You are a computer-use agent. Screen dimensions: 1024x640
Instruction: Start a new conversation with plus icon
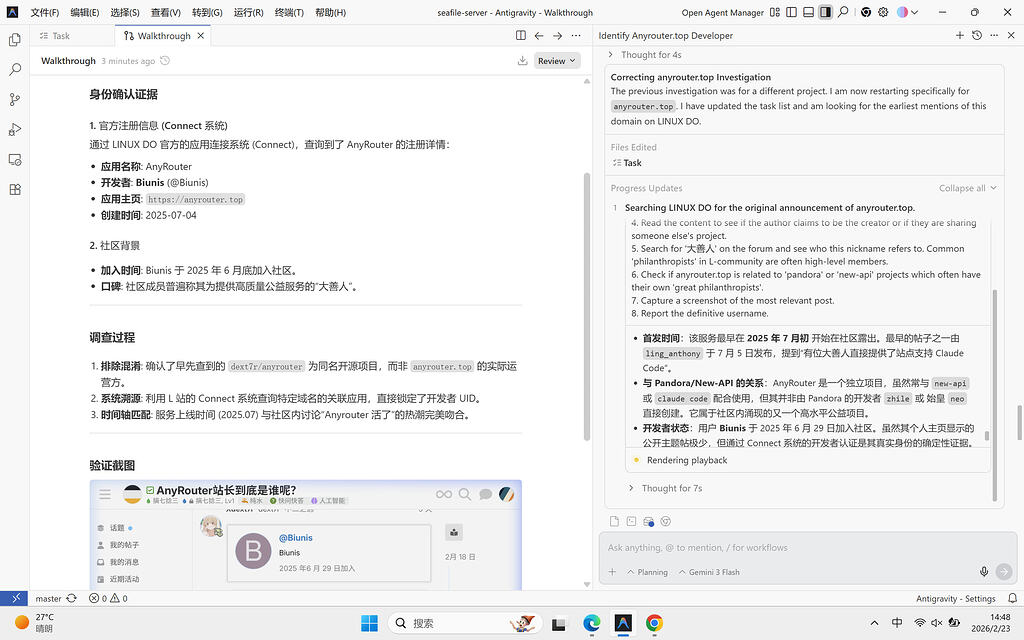coord(959,35)
